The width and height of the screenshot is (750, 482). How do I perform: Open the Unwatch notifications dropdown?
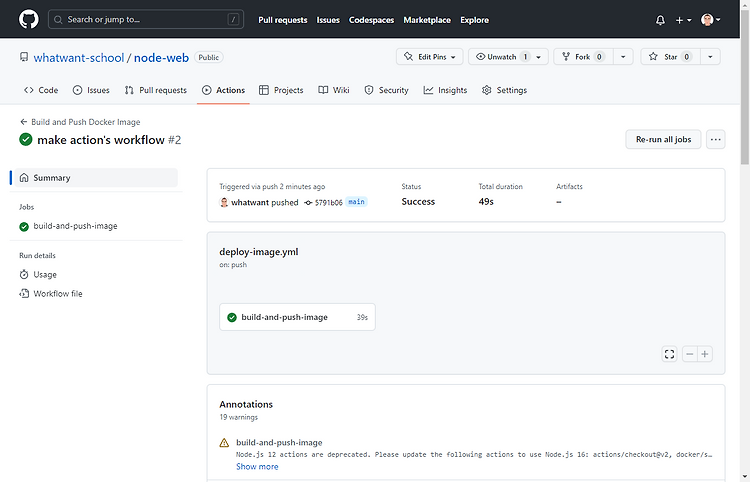tap(508, 57)
